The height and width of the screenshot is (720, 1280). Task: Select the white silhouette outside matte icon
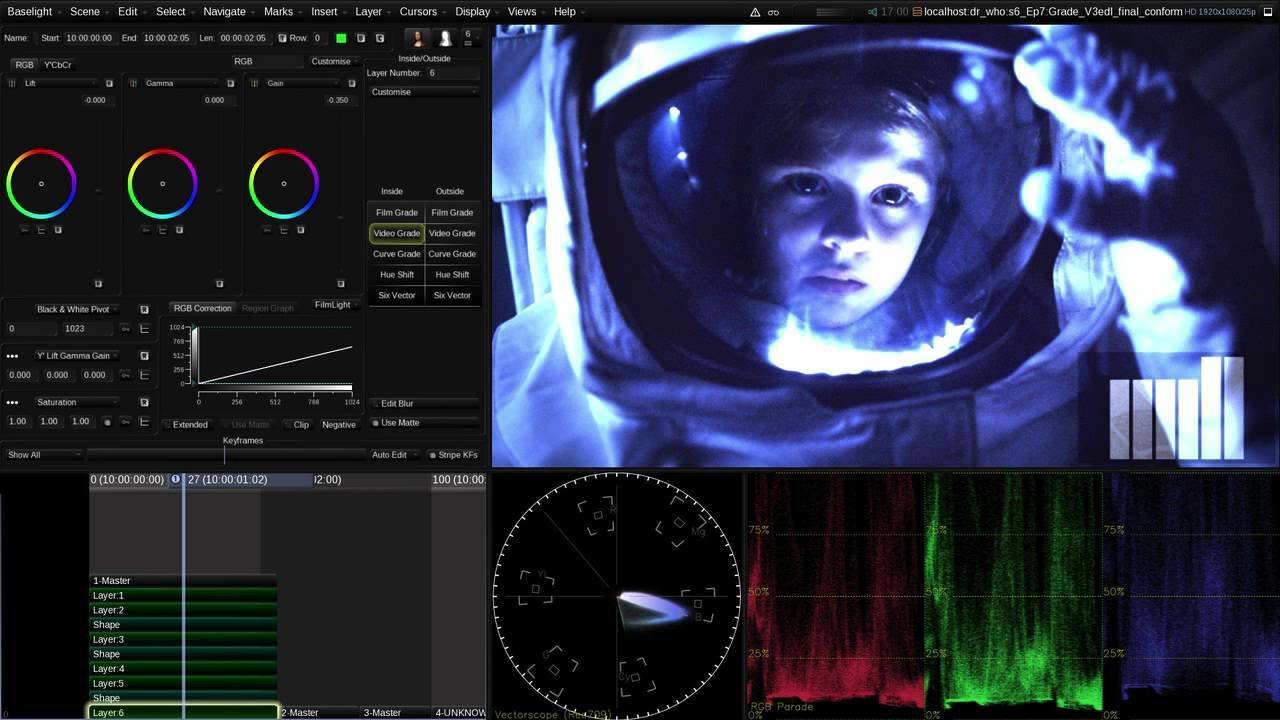[x=446, y=38]
